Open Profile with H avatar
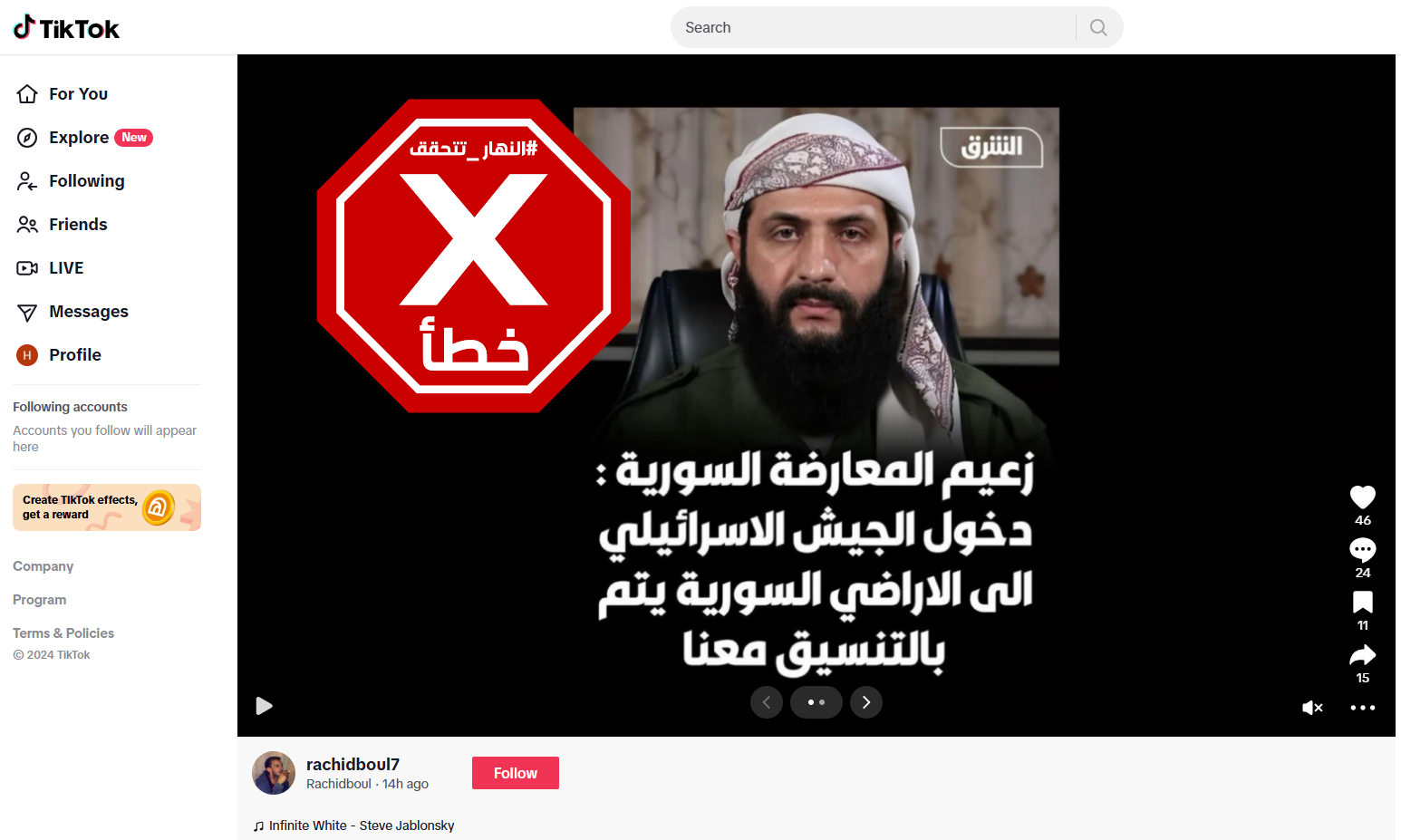The height and width of the screenshot is (840, 1401). tap(59, 355)
